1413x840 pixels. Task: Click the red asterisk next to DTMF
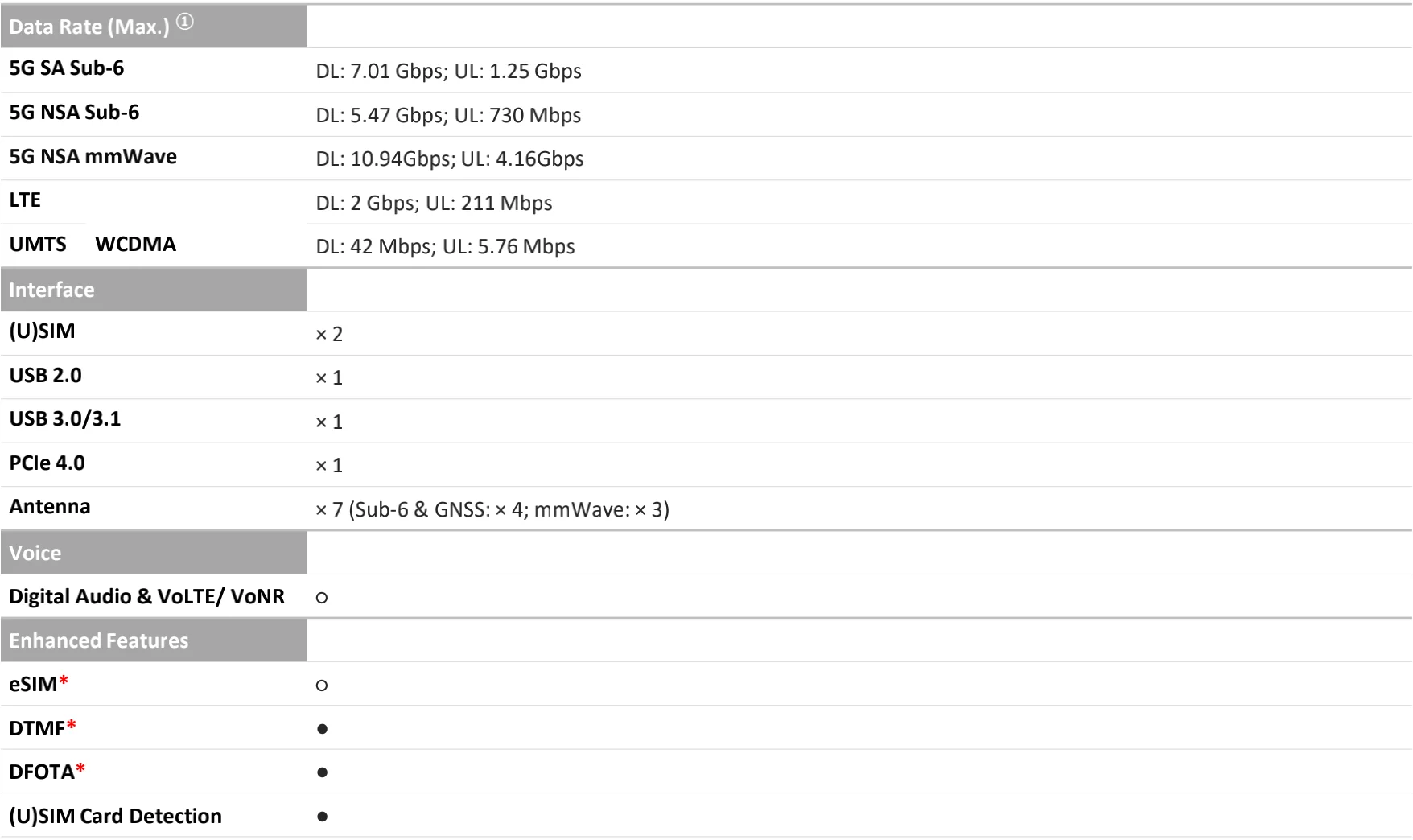pyautogui.click(x=72, y=727)
